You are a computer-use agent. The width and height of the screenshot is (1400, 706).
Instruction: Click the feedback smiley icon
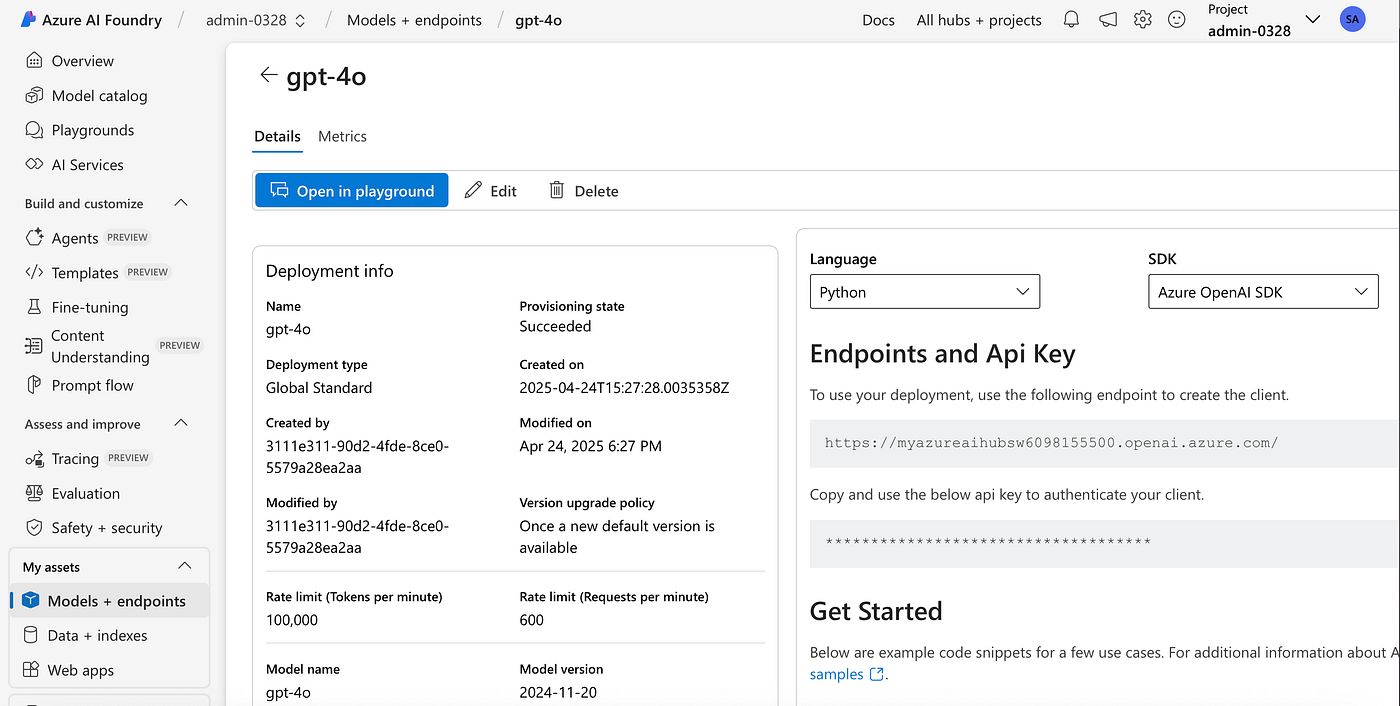[1177, 20]
